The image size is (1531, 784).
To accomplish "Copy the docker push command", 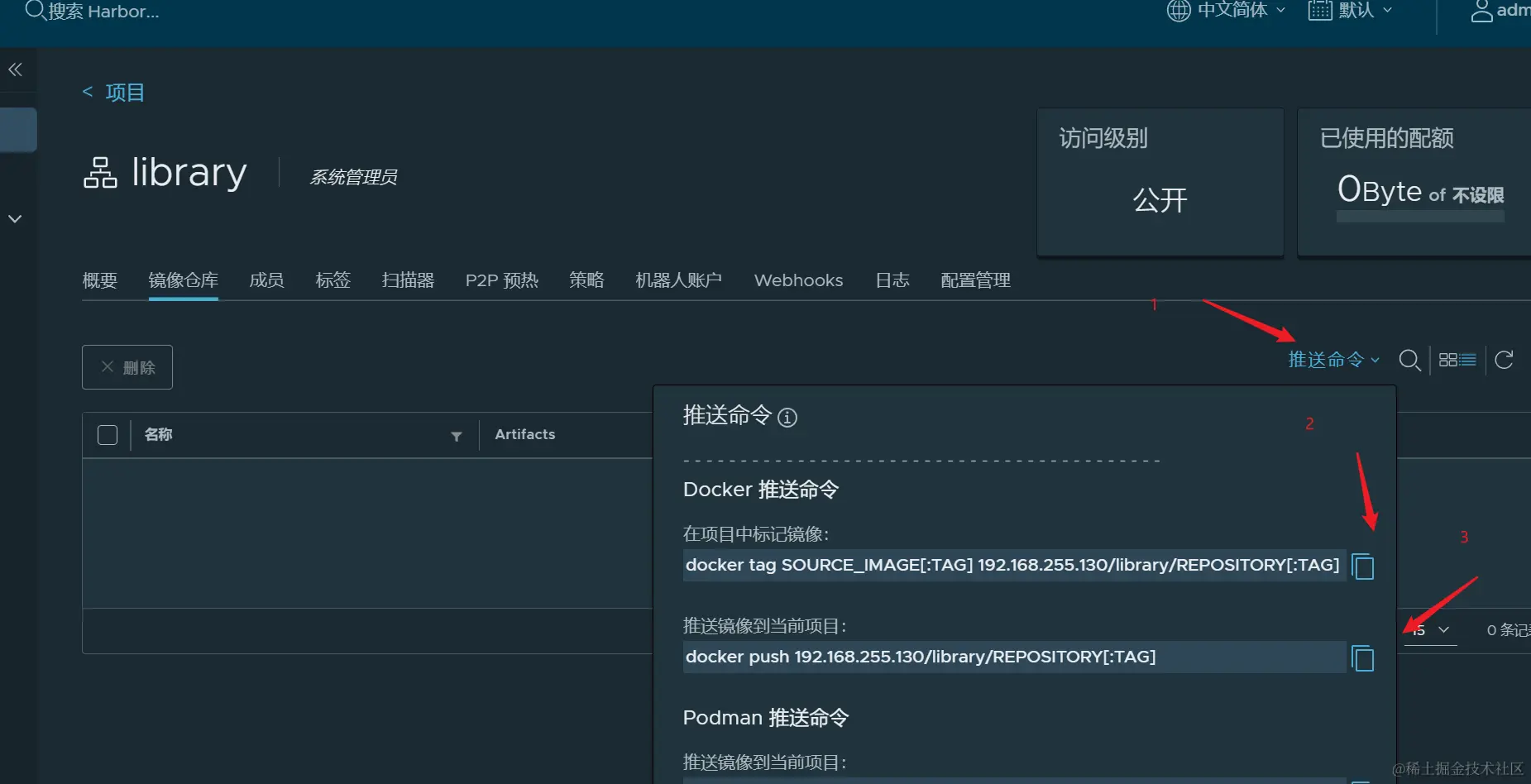I will (x=1362, y=658).
